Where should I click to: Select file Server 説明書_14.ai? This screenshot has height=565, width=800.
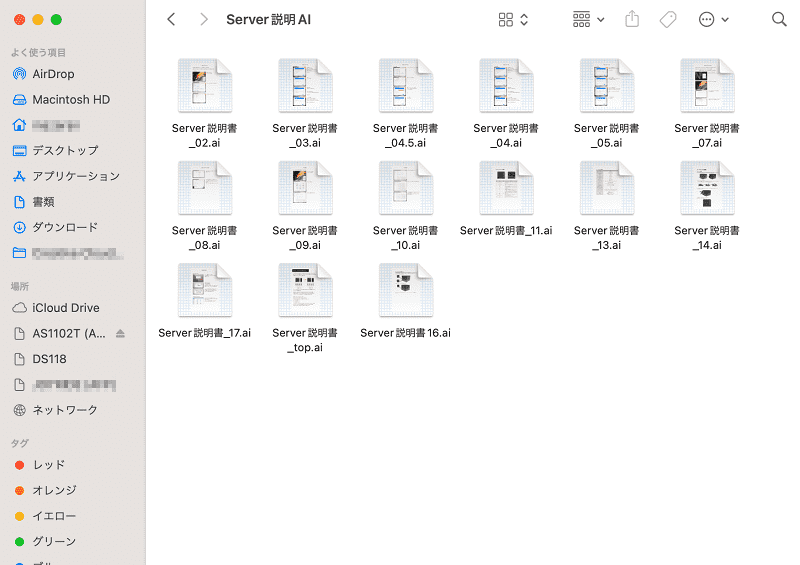[707, 206]
